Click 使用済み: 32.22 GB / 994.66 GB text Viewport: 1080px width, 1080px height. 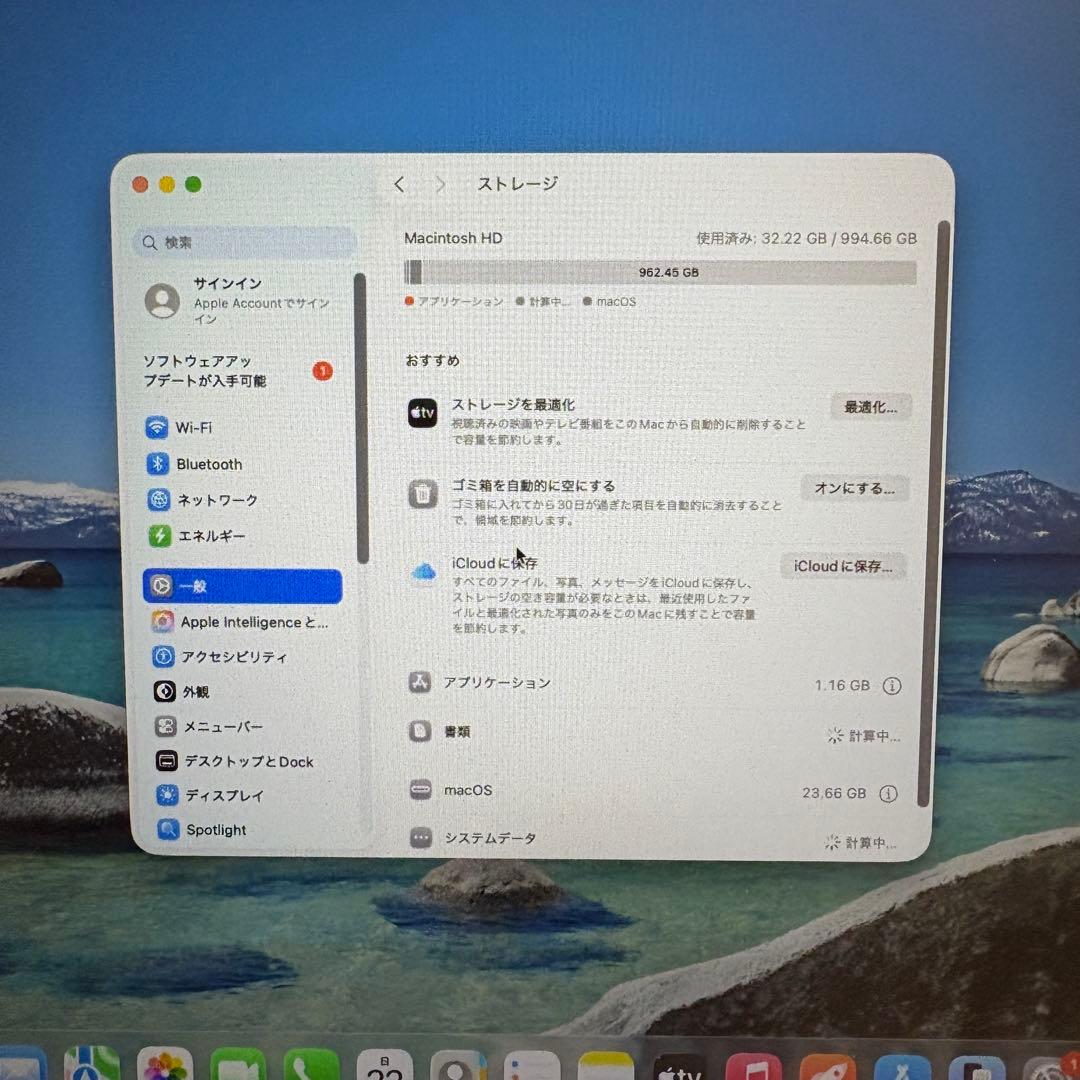pyautogui.click(x=807, y=238)
